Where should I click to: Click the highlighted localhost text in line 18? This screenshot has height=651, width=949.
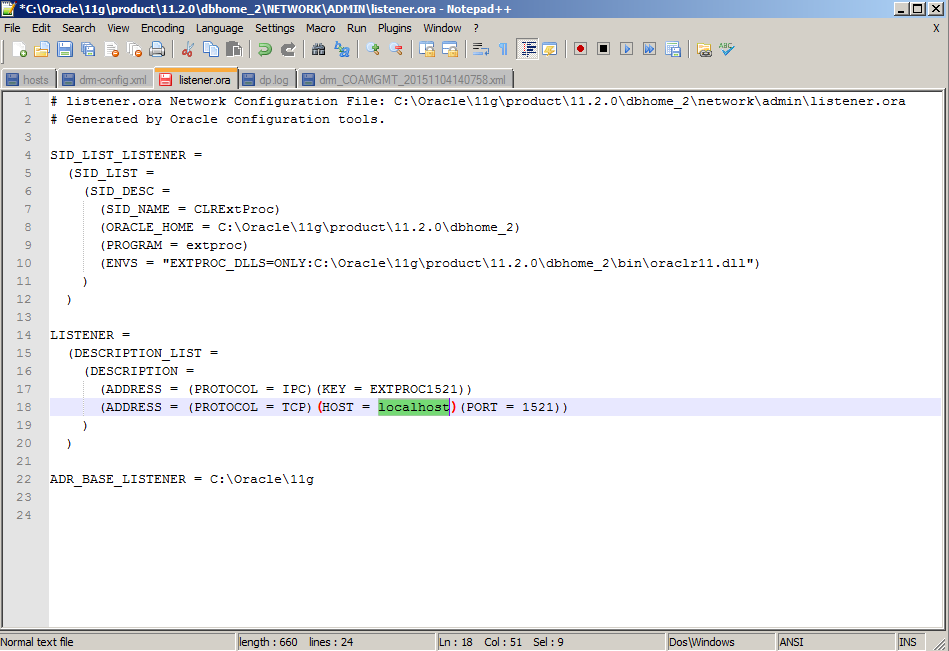pos(414,407)
